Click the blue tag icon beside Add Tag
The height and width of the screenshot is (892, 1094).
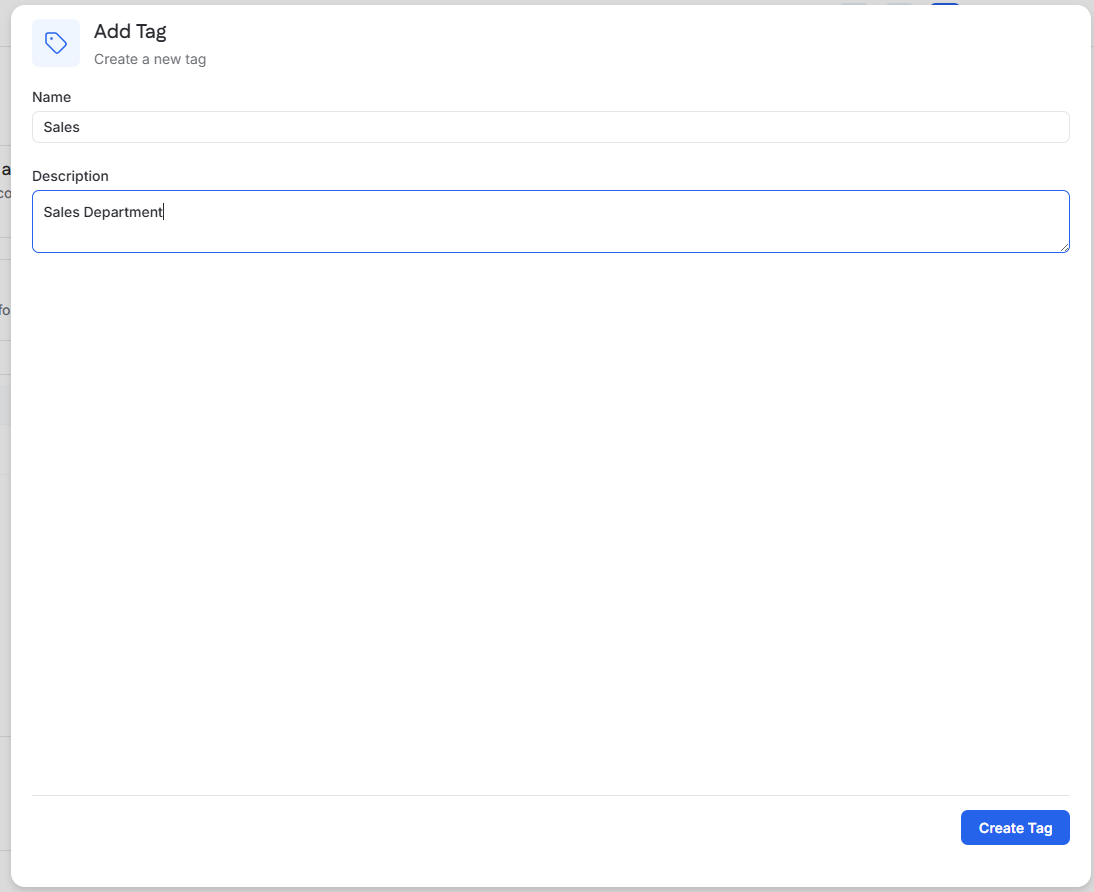[x=56, y=43]
